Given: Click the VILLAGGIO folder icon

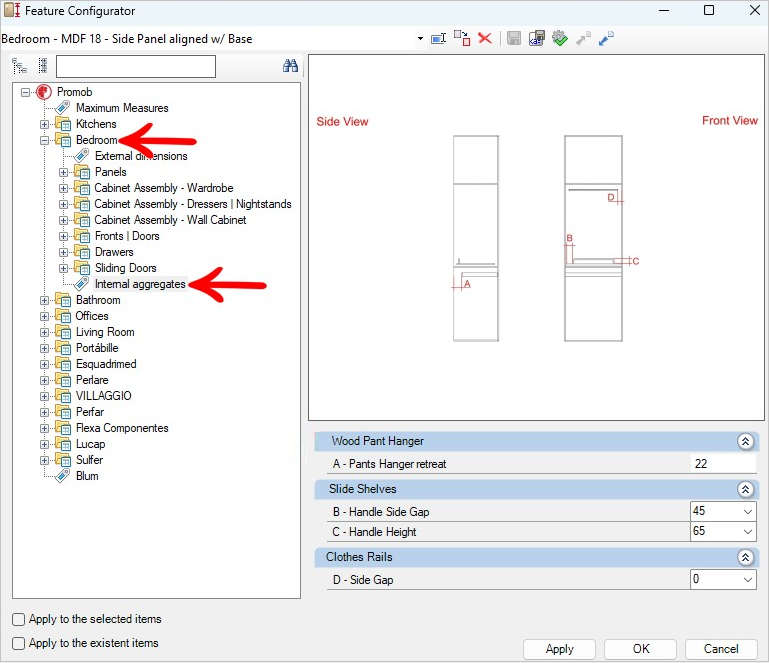Looking at the screenshot, I should (x=63, y=396).
